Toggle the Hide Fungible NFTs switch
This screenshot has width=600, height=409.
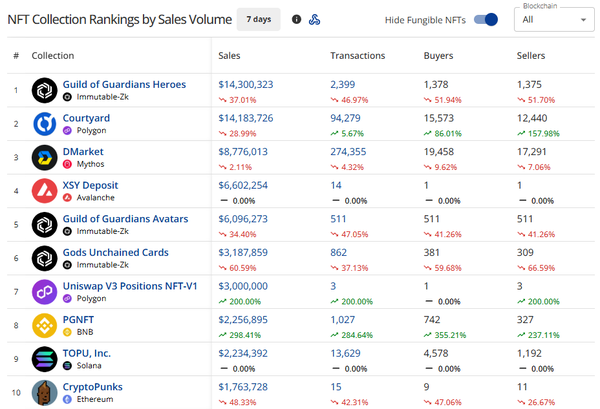486,20
